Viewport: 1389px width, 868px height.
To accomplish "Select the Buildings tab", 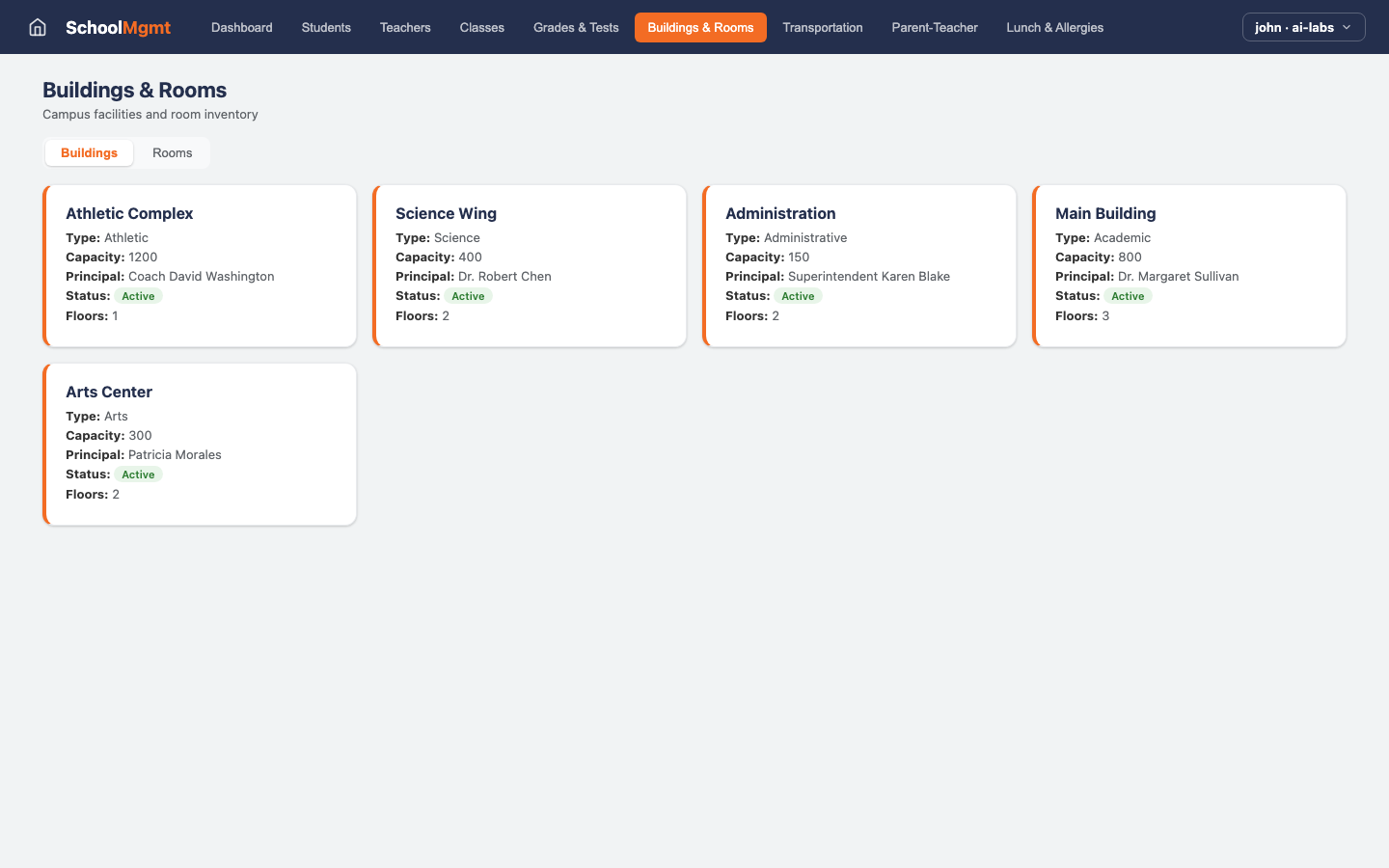I will [89, 152].
